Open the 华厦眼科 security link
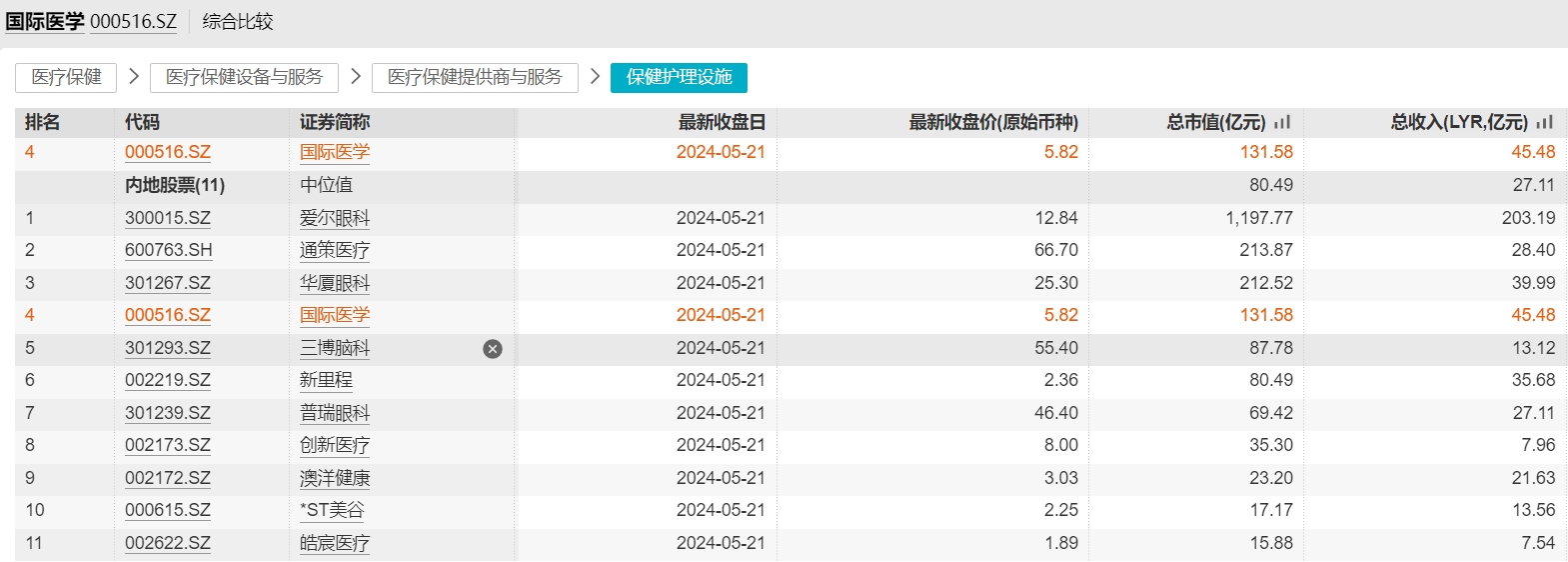The image size is (1568, 562). pos(335,283)
